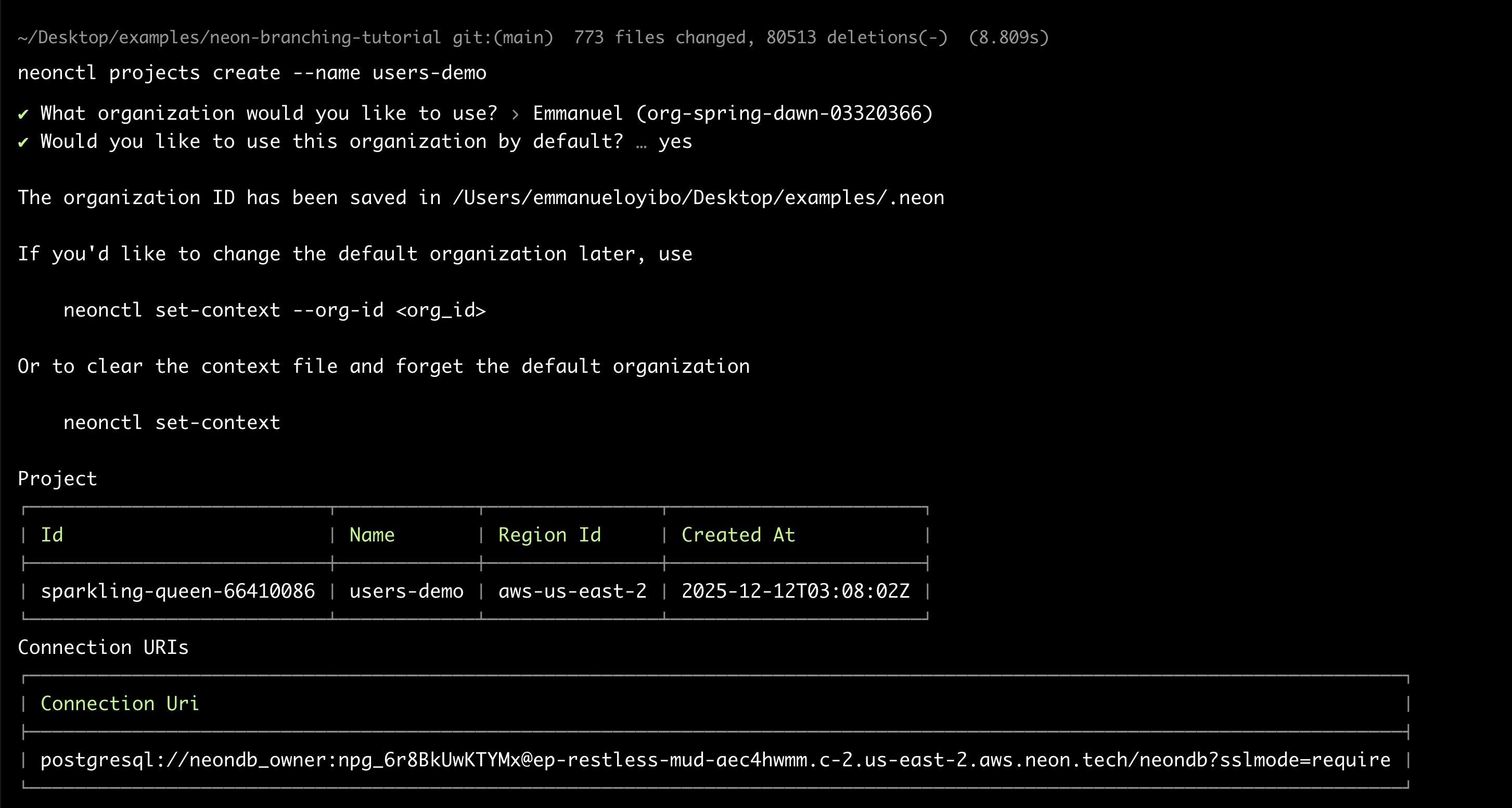Click the neonctl set-context --org-id command
Image resolution: width=1512 pixels, height=808 pixels.
[274, 310]
